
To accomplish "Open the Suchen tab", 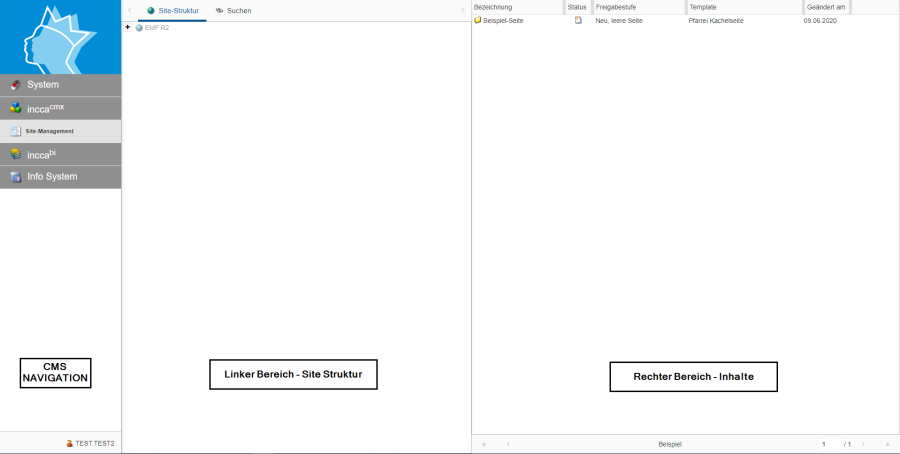I will click(x=233, y=10).
